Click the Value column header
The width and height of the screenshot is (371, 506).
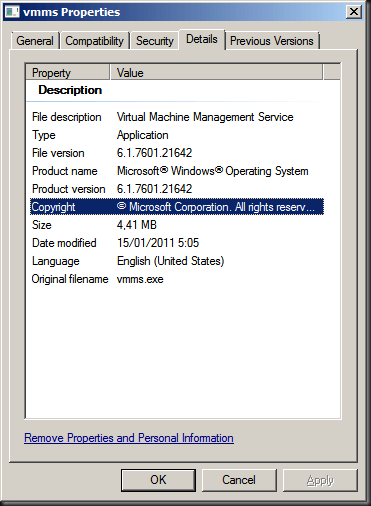217,72
